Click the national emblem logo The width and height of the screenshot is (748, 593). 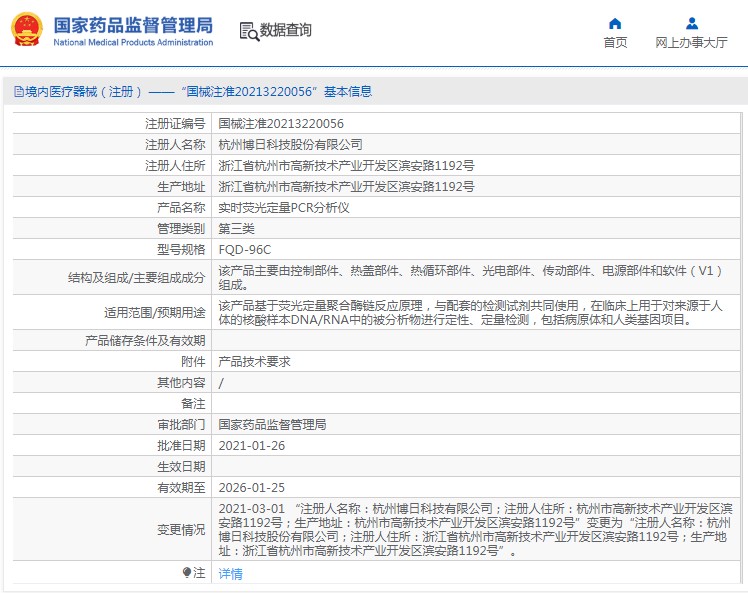pyautogui.click(x=27, y=30)
